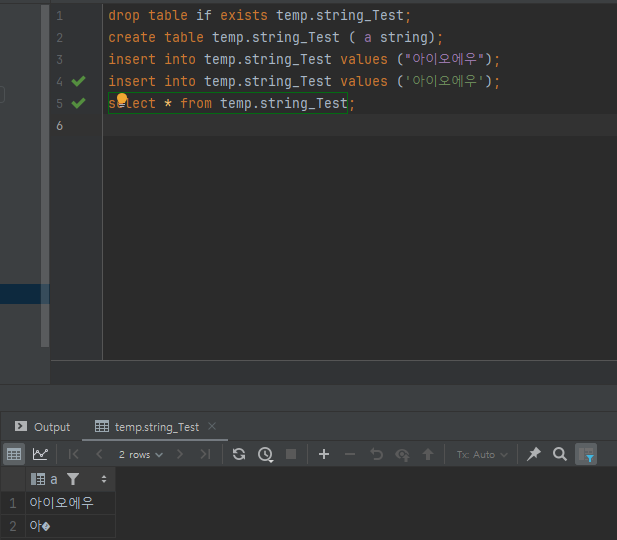617x540 pixels.
Task: Click the double-quoted insert statement on line 3
Action: tap(304, 59)
